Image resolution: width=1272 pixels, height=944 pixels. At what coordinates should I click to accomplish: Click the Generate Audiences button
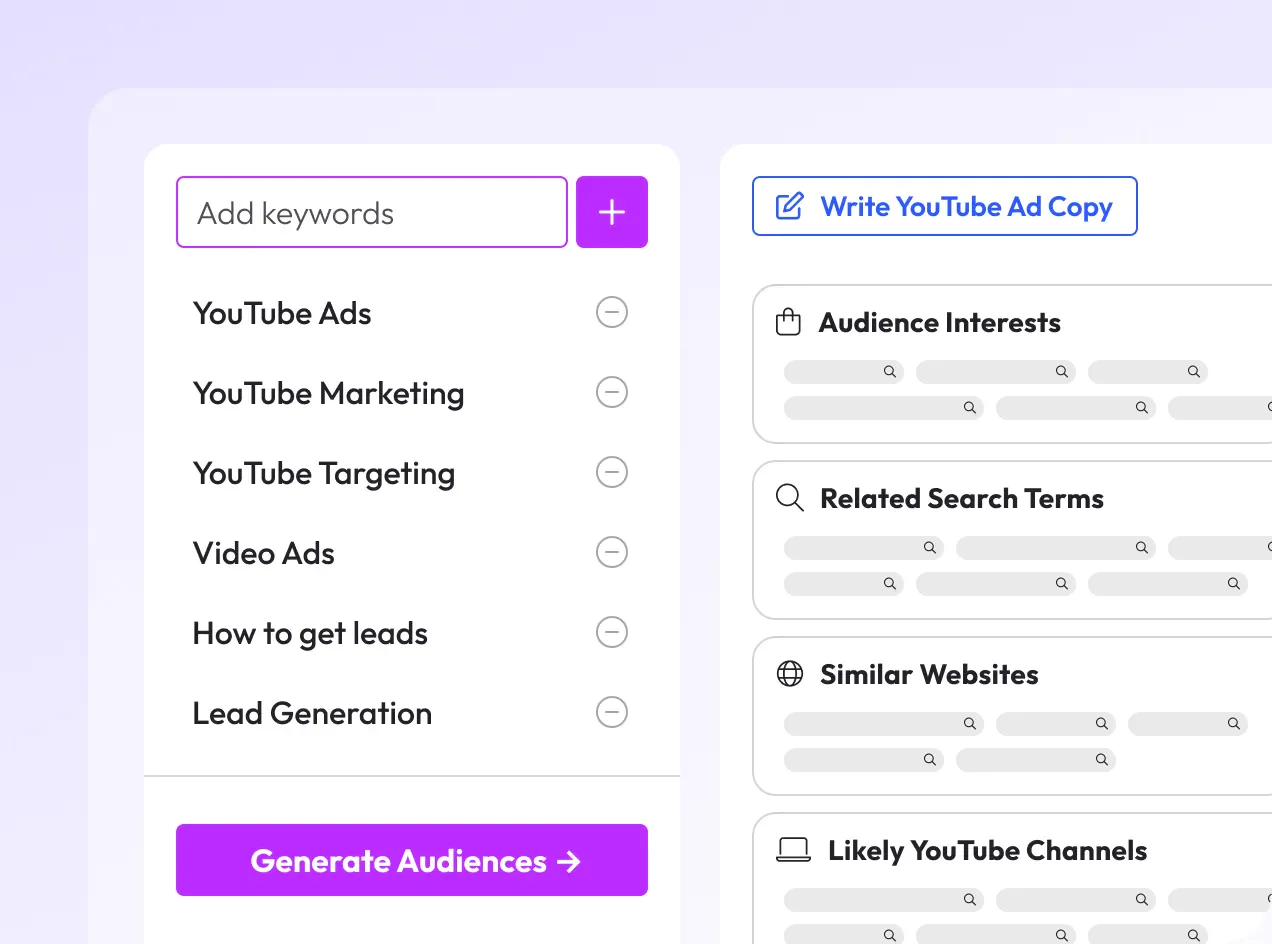click(411, 860)
